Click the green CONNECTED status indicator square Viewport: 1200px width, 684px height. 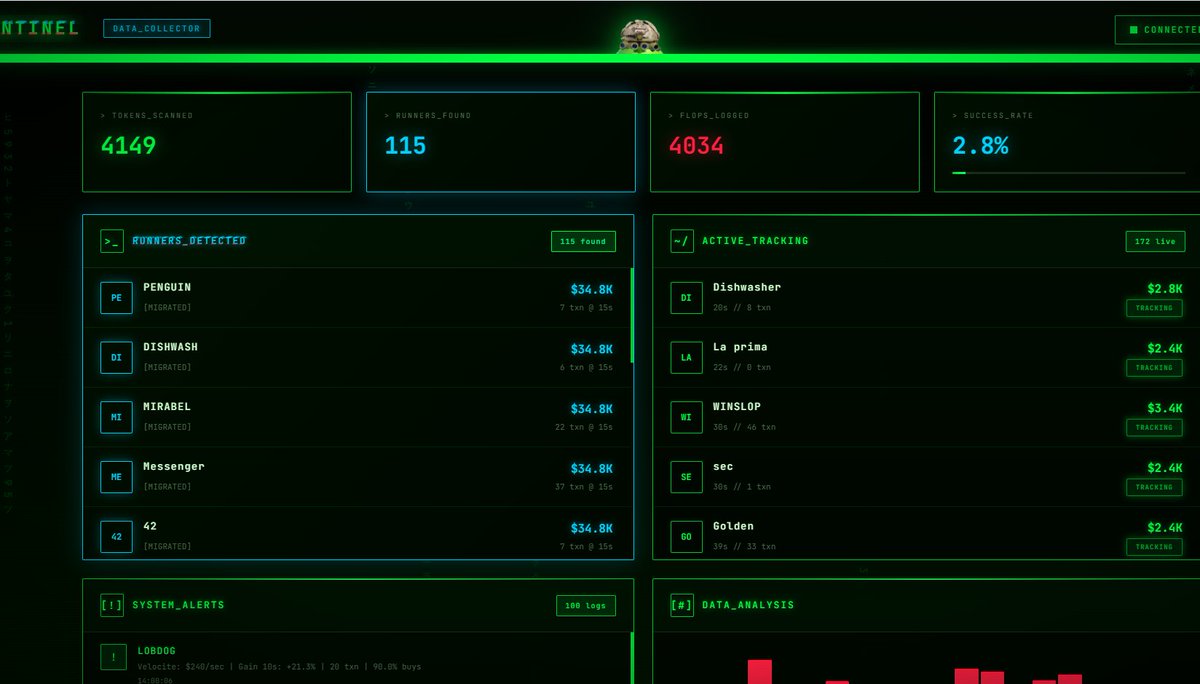[x=1133, y=30]
